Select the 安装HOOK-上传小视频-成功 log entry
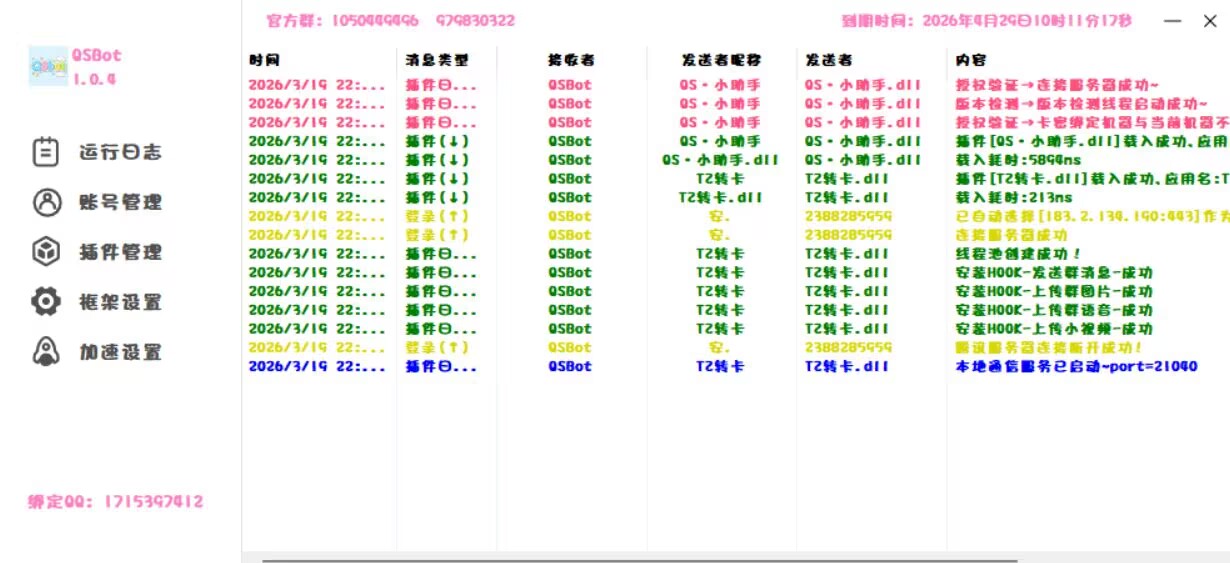This screenshot has height=563, width=1230. 736,329
